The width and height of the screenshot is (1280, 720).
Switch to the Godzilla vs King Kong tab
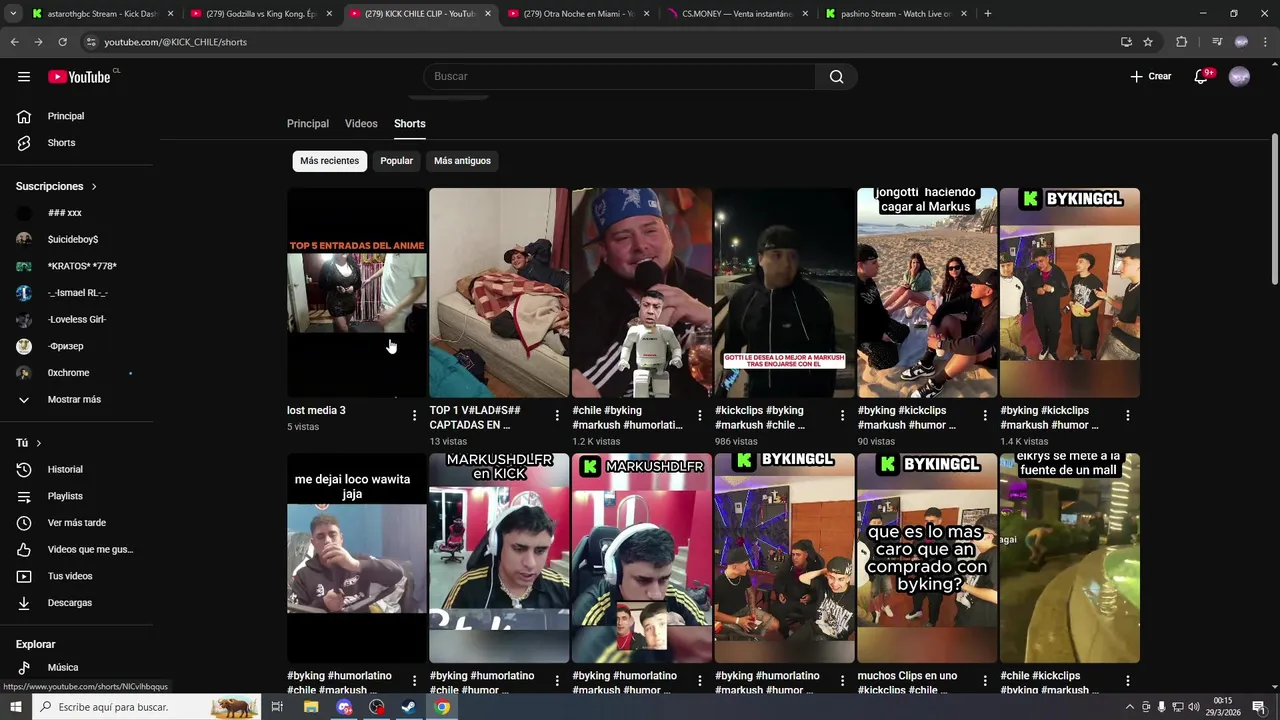point(262,14)
